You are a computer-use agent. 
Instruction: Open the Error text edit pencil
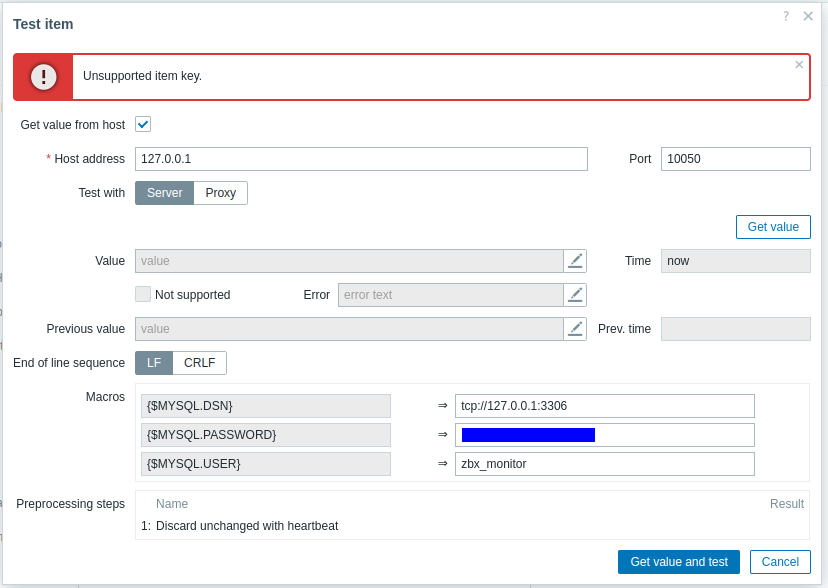point(575,295)
